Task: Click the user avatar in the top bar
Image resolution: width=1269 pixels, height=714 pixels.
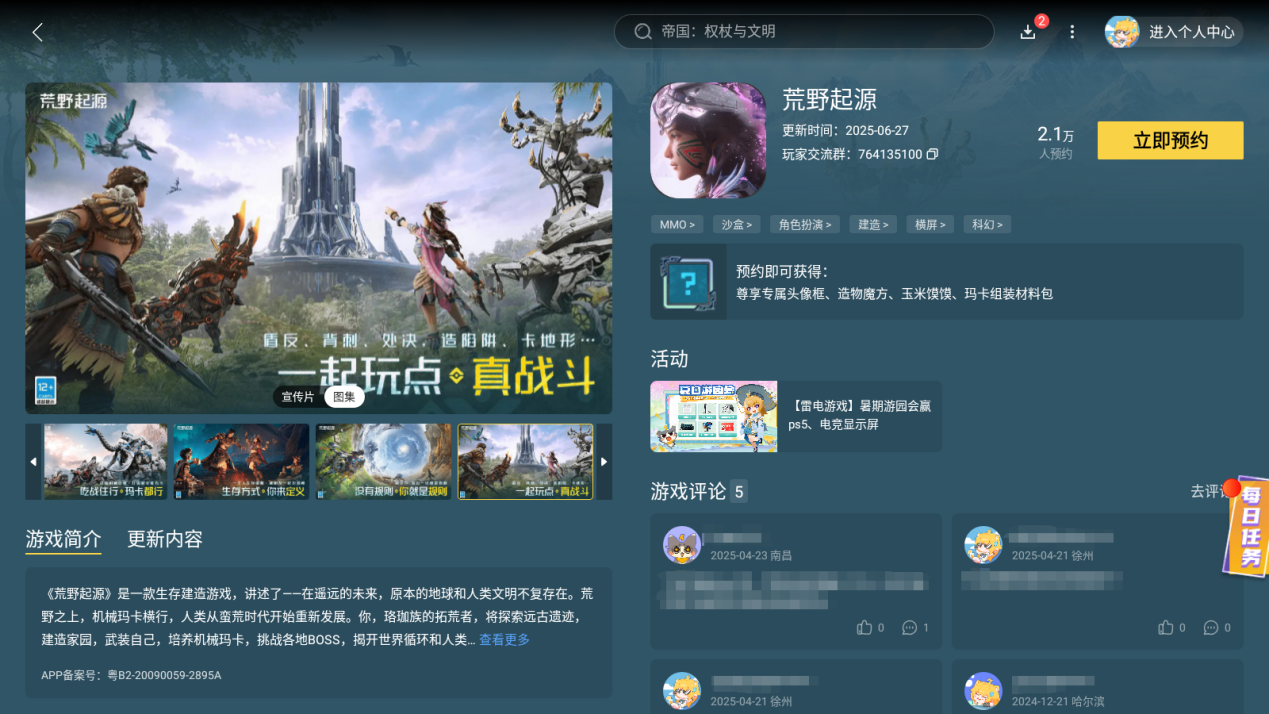Action: coord(1122,32)
